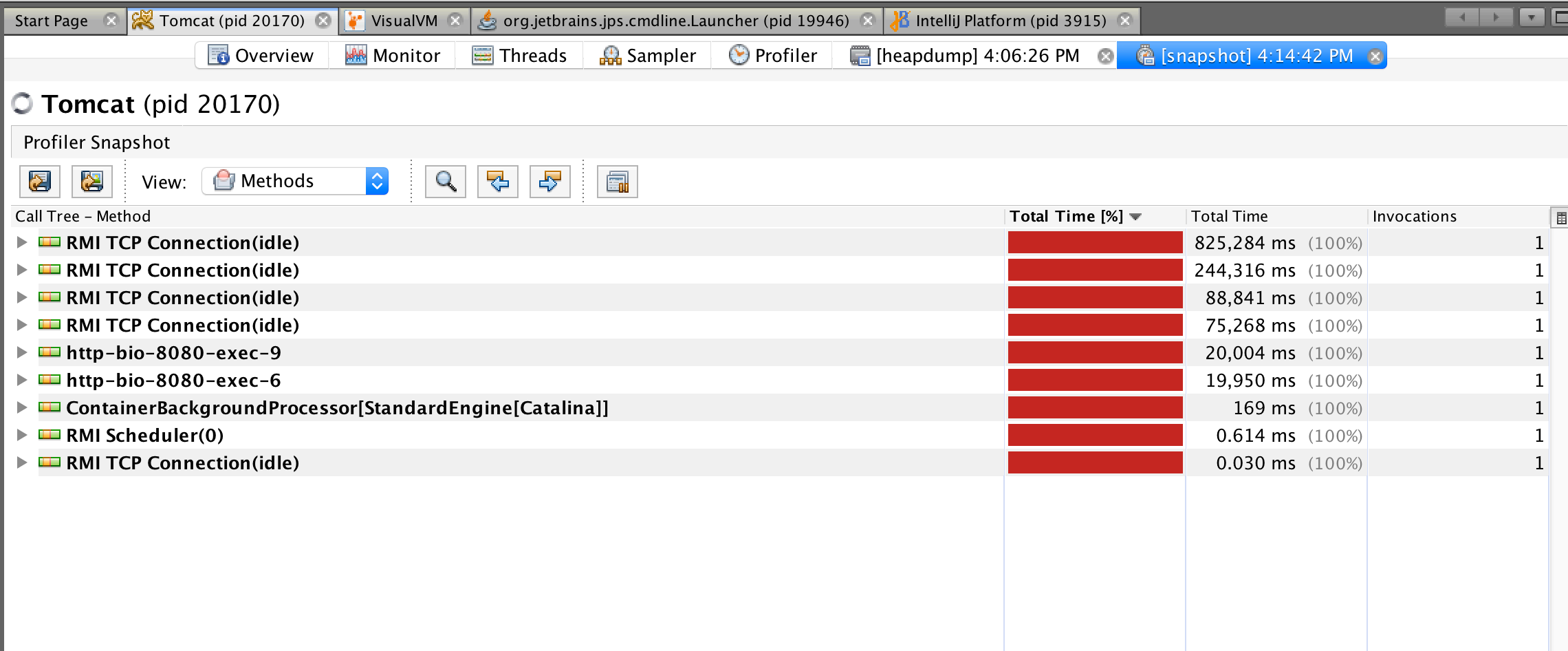Viewport: 1568px width, 651px height.
Task: Click the Profiler clock icon in tab
Action: (x=739, y=55)
